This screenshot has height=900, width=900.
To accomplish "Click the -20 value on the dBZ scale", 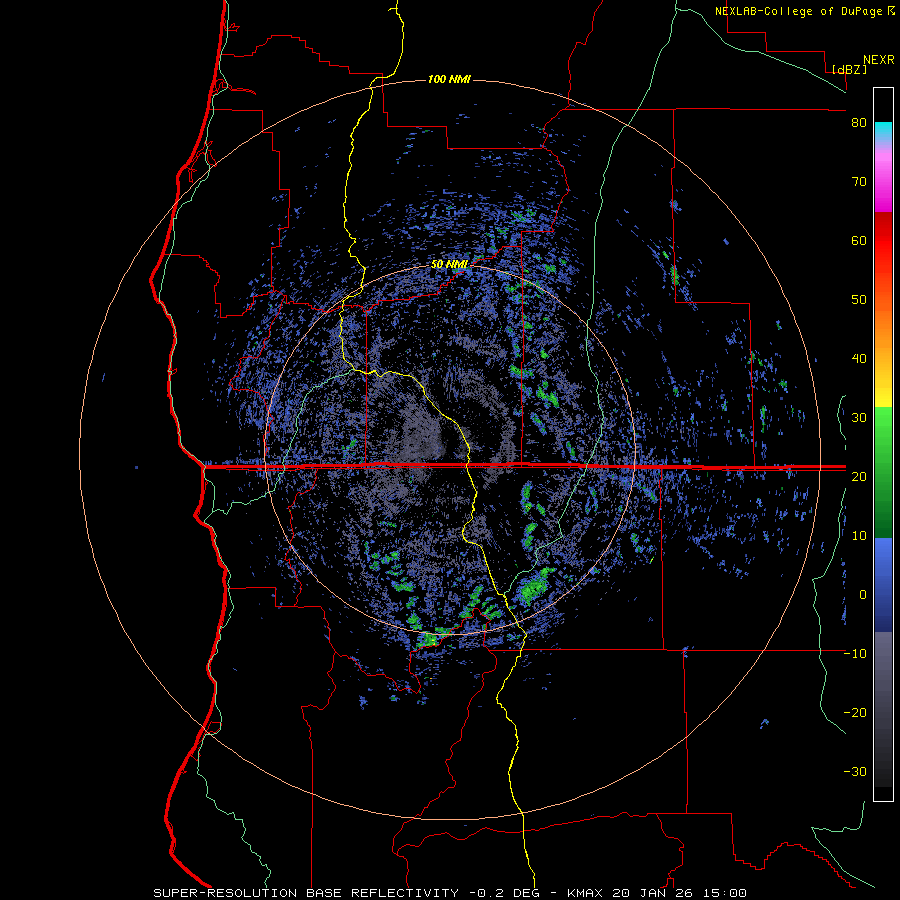I will [x=855, y=713].
